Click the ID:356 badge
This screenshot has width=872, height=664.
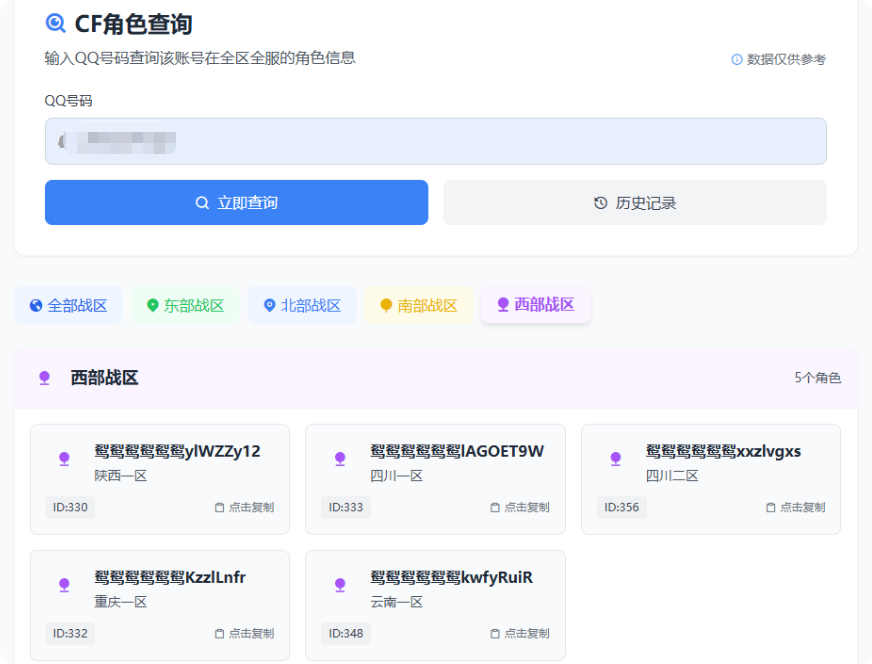[622, 507]
